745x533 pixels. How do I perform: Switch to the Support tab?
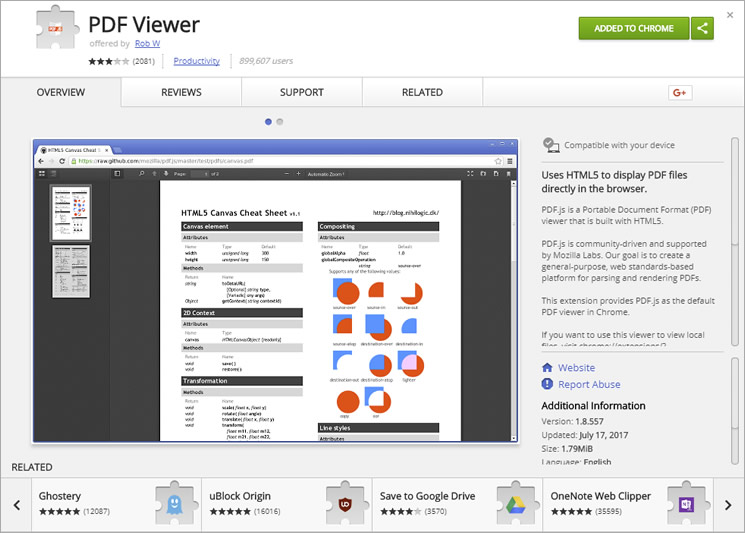[x=302, y=92]
